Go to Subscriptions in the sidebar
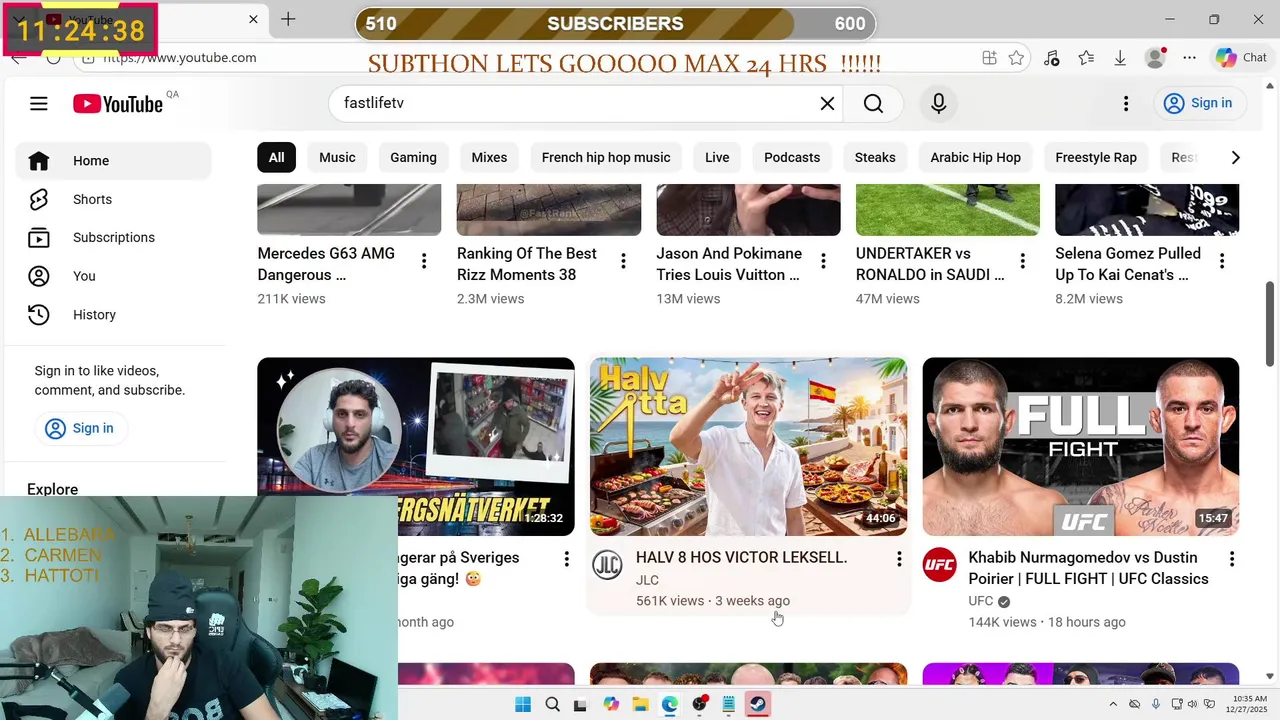This screenshot has height=720, width=1280. (113, 237)
